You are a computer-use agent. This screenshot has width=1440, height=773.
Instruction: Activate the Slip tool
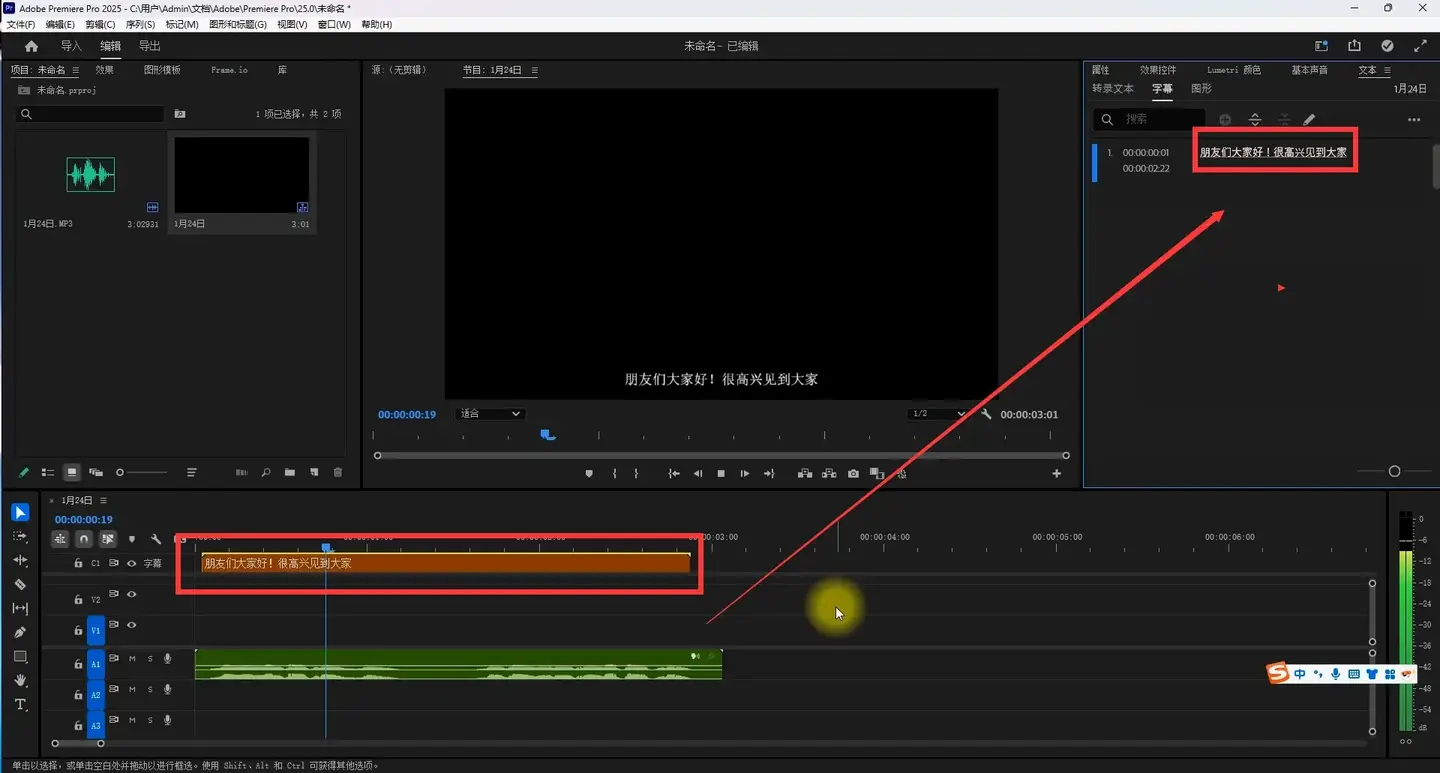point(20,609)
